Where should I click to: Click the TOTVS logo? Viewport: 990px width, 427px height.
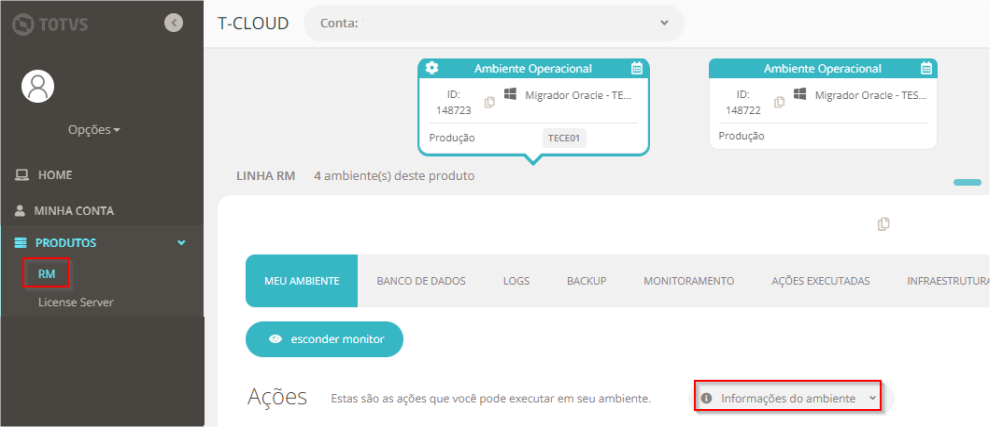[50, 24]
